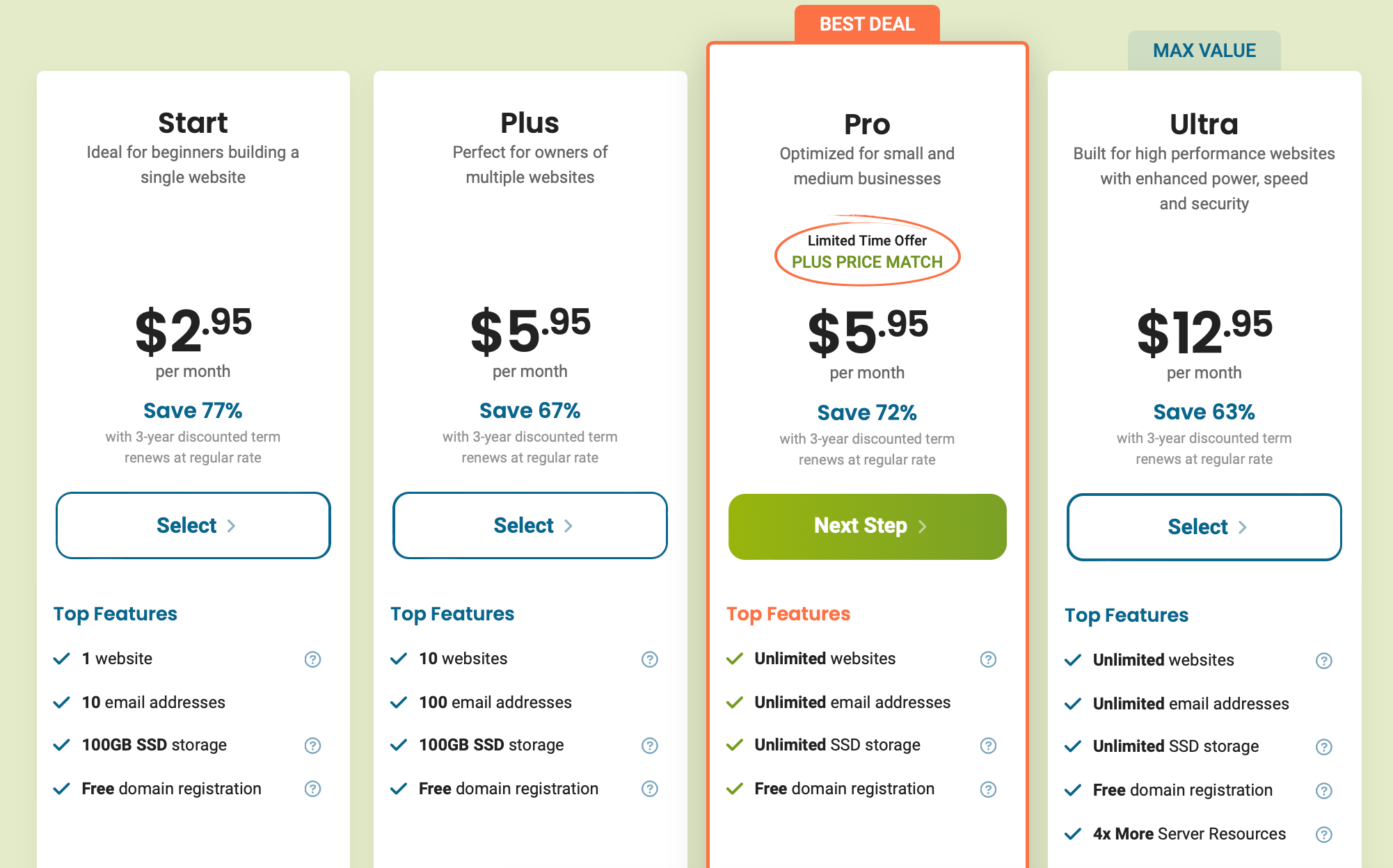1393x868 pixels.
Task: Click help icon for Plus free domain registration
Action: click(649, 789)
